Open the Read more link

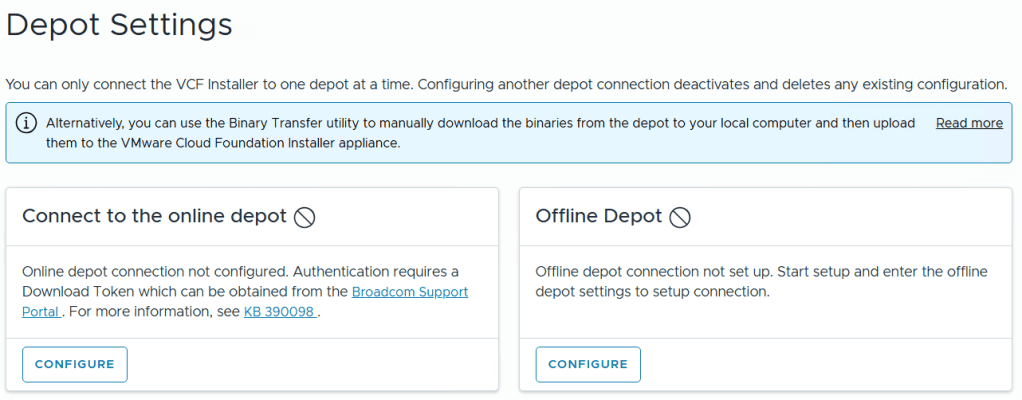tap(968, 123)
